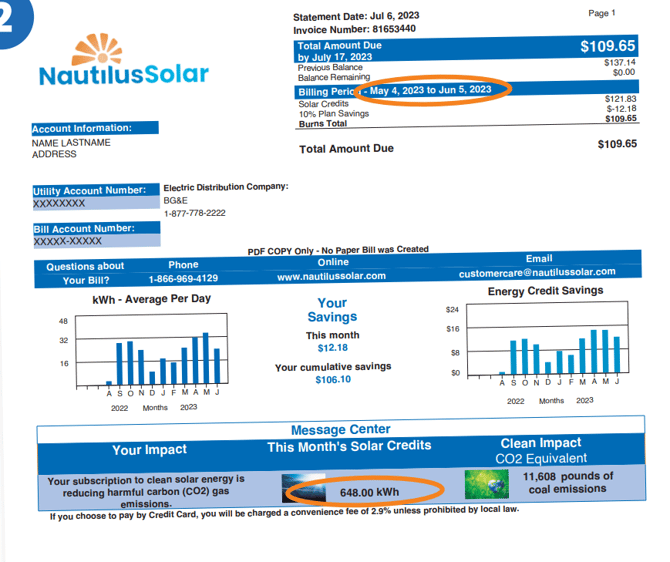670x562 pixels.
Task: Click the ADDRESS line
Action: (54, 154)
